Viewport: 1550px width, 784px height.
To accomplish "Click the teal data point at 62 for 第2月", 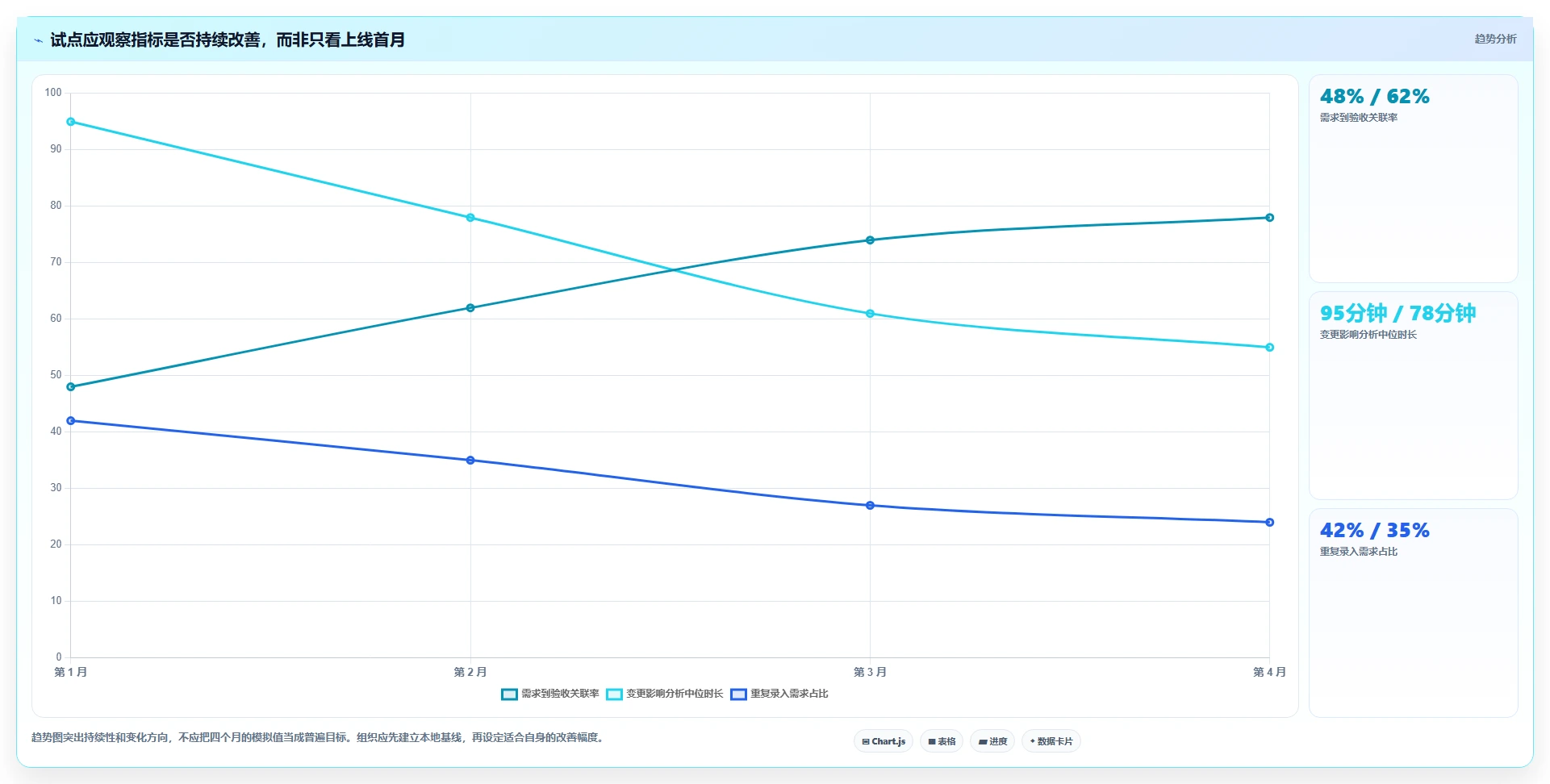I will coord(470,308).
